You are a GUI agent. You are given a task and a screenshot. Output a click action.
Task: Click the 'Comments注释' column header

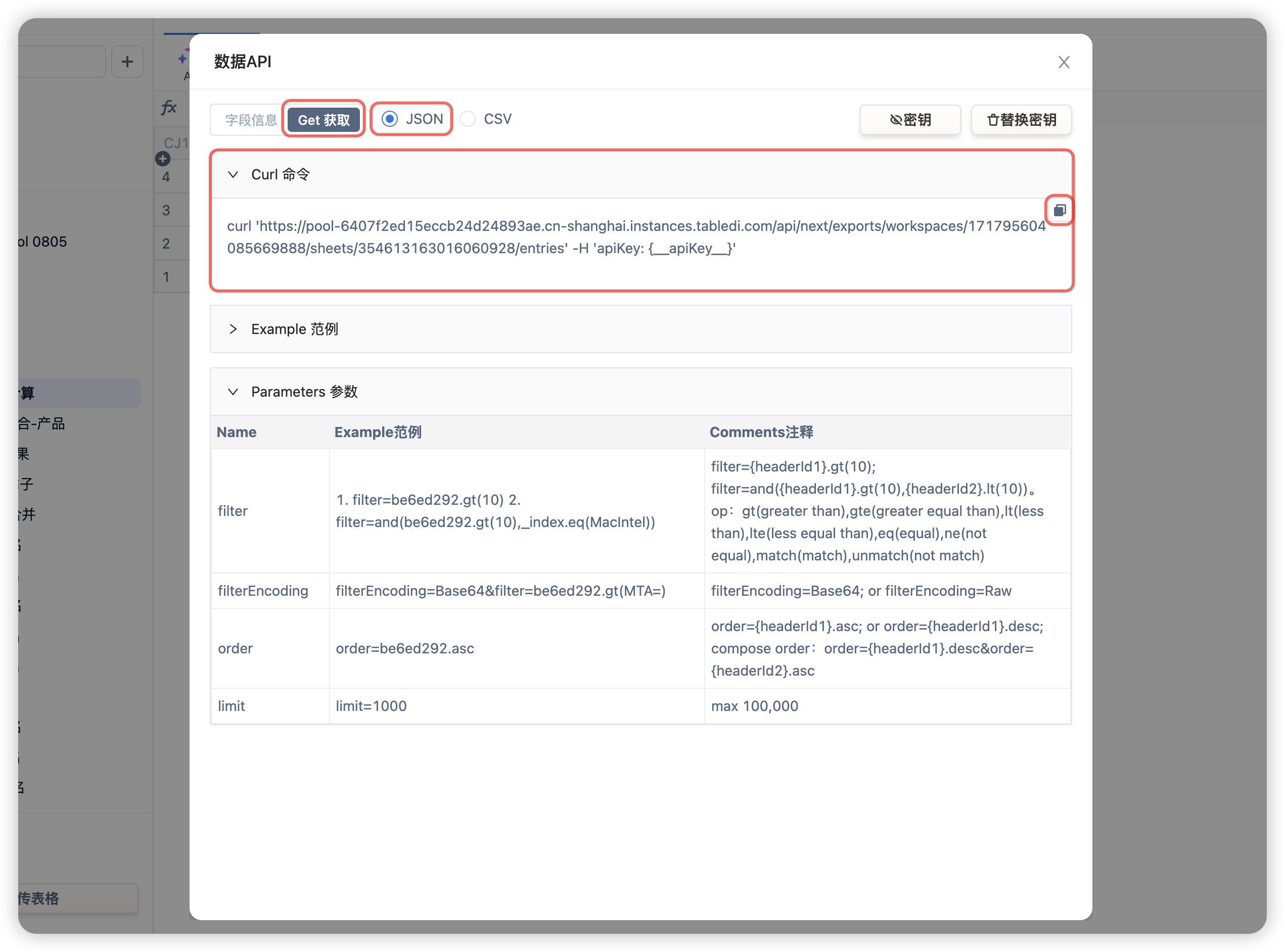[761, 432]
